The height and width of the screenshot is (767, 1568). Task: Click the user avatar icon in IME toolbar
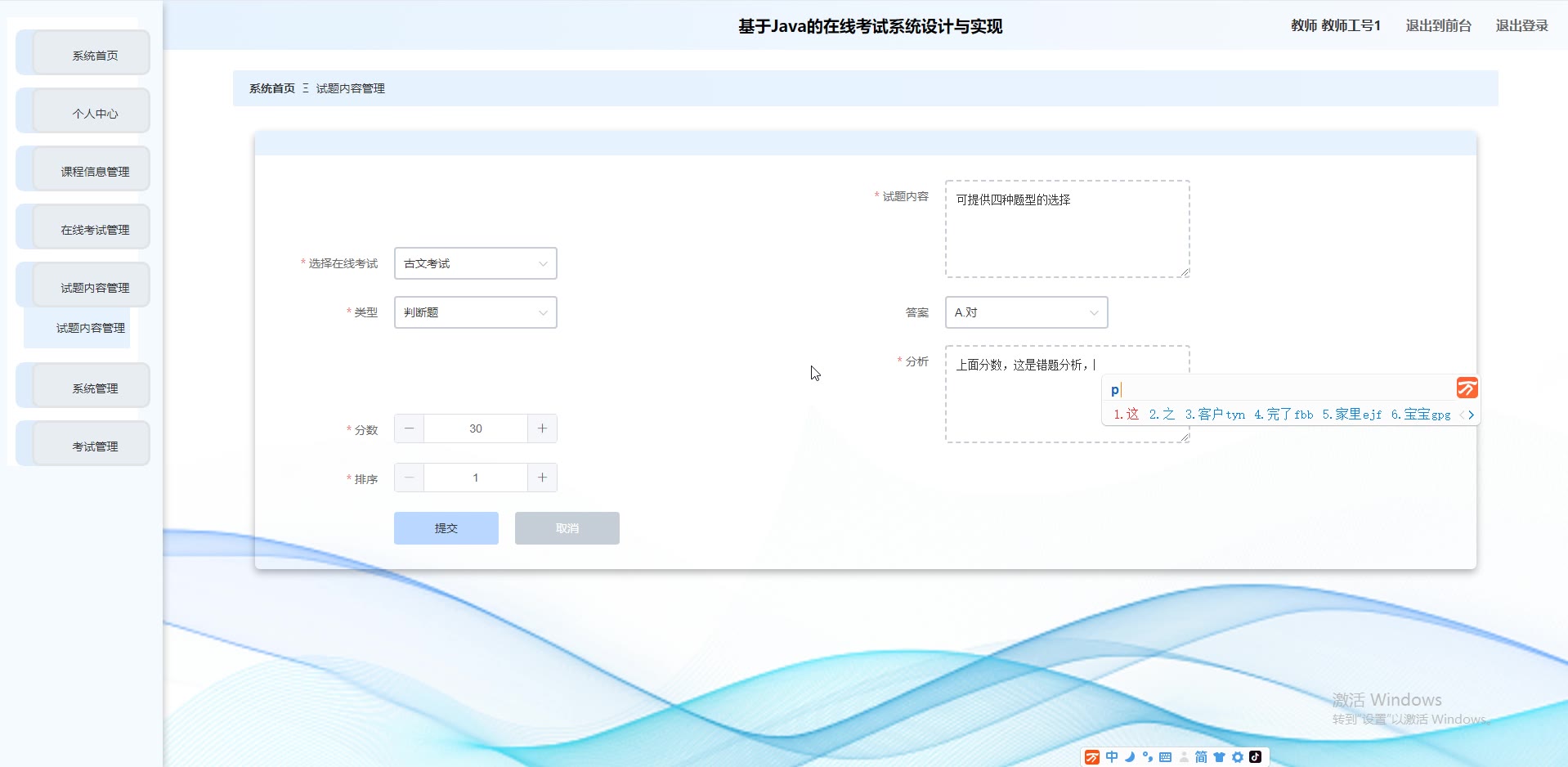click(x=1184, y=757)
